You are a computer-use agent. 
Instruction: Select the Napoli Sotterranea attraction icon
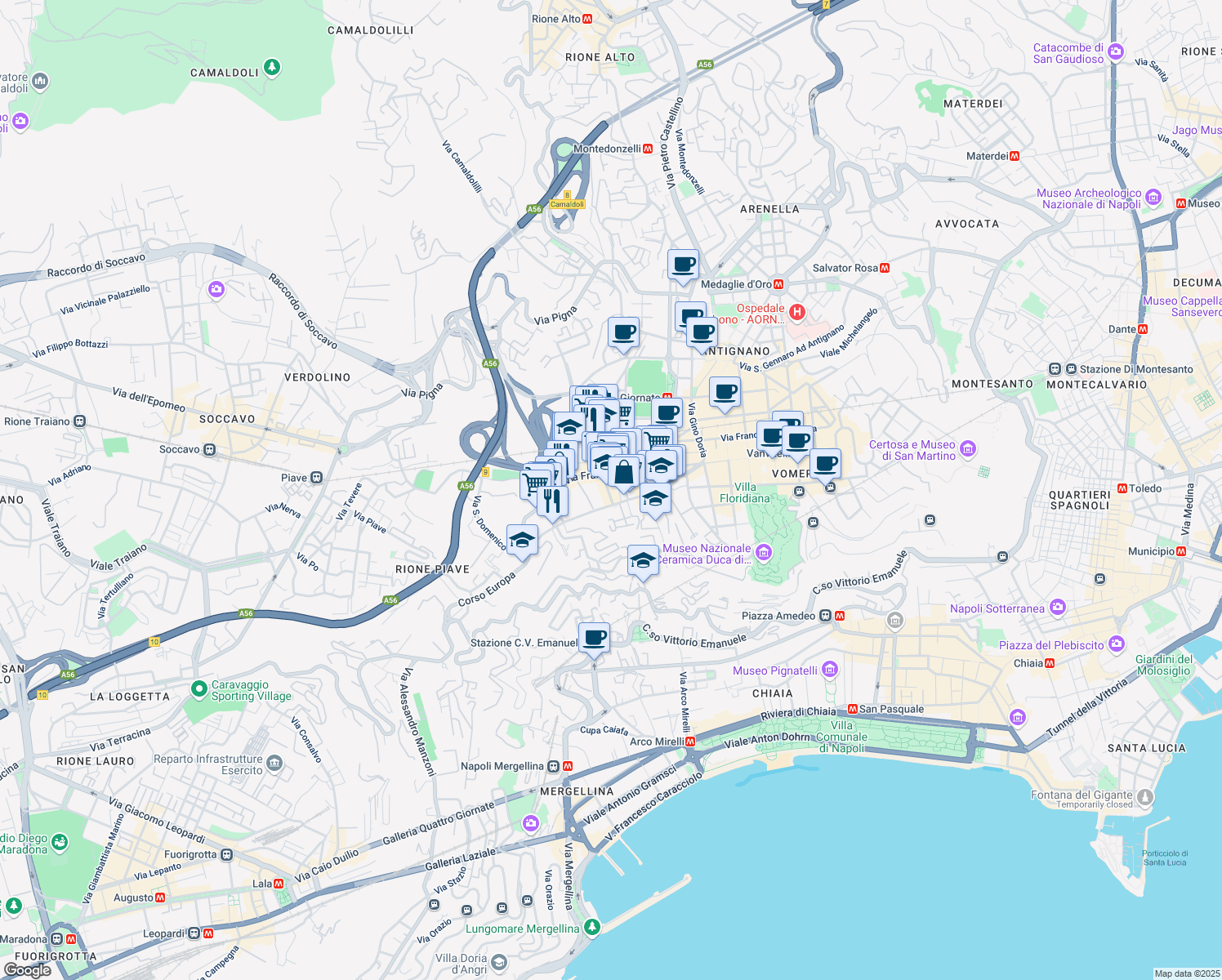1058,607
